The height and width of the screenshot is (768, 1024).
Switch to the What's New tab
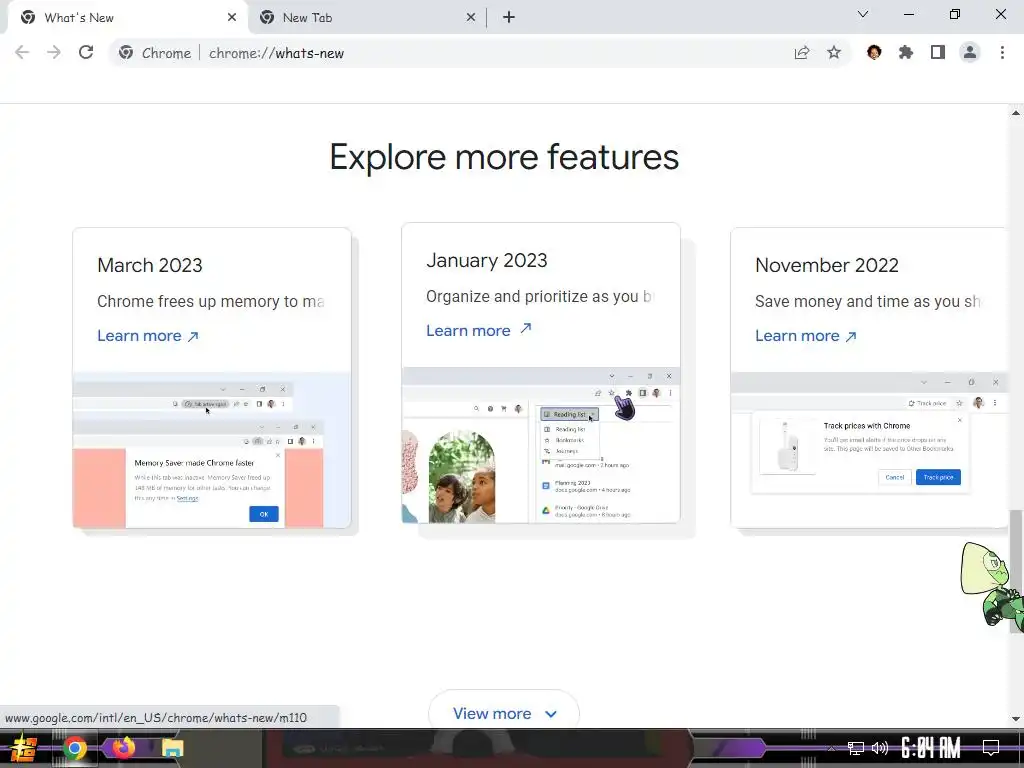(127, 18)
